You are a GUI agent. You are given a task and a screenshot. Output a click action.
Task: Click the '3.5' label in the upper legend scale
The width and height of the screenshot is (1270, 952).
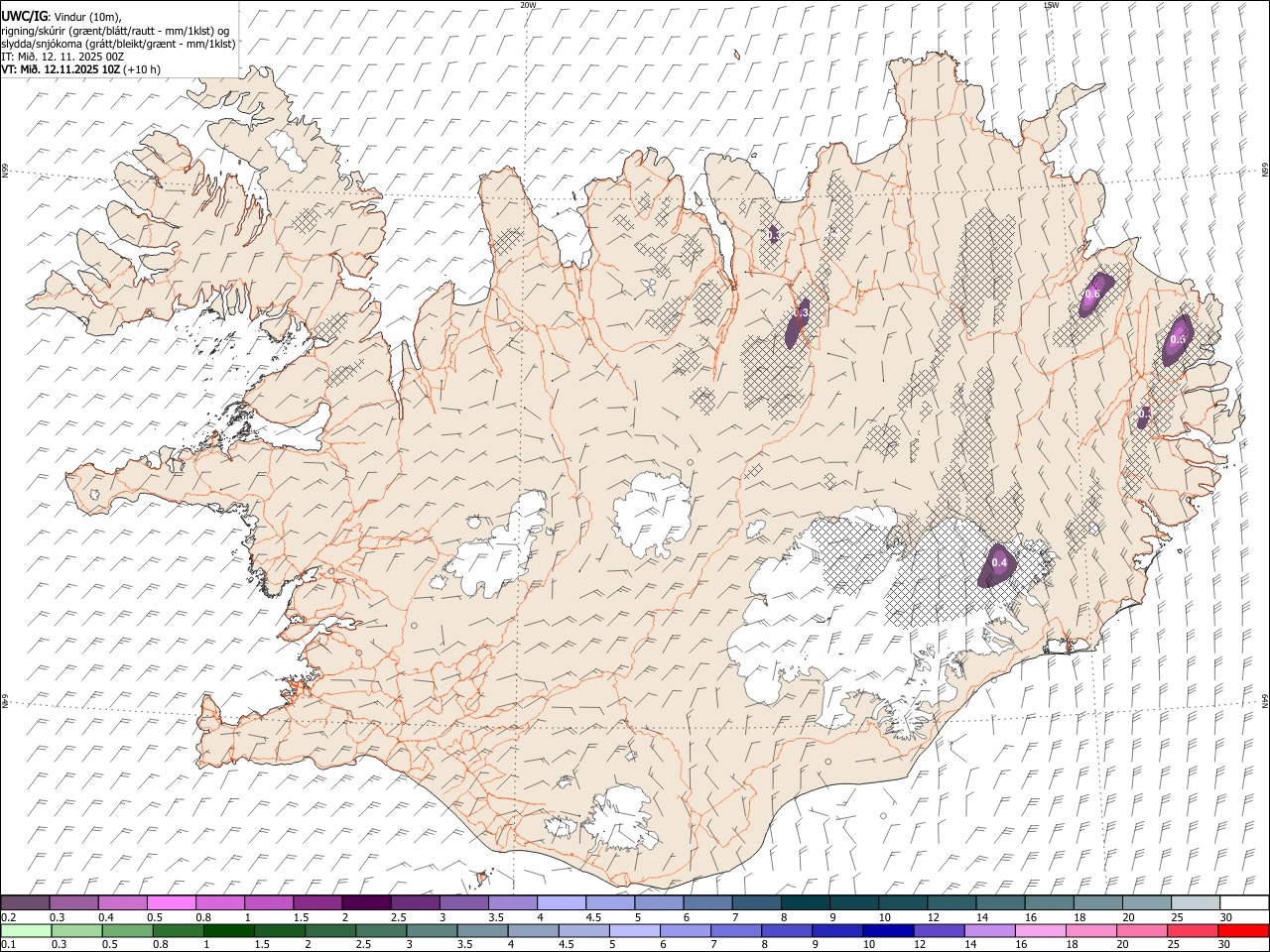click(494, 917)
